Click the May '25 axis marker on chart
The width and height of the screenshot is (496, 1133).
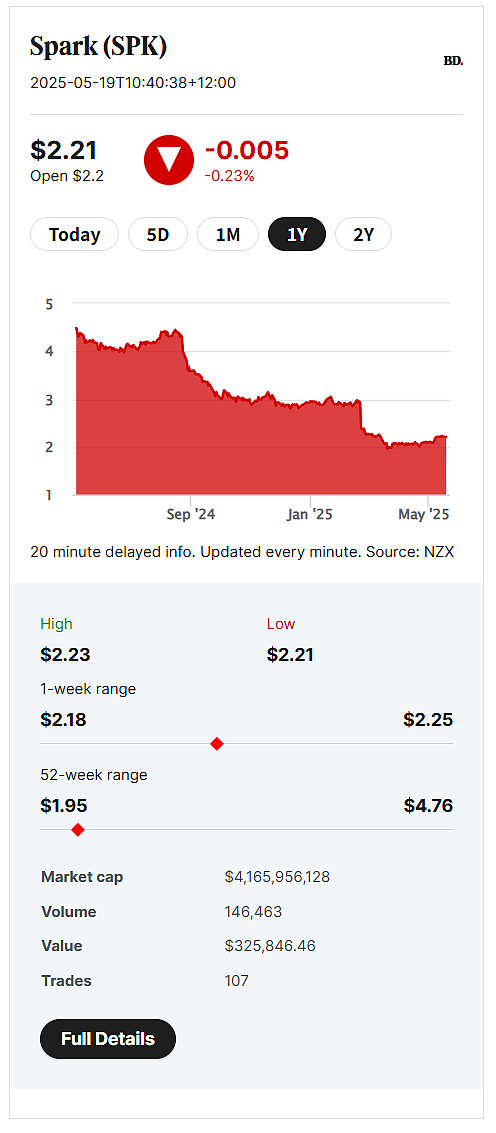pyautogui.click(x=425, y=514)
